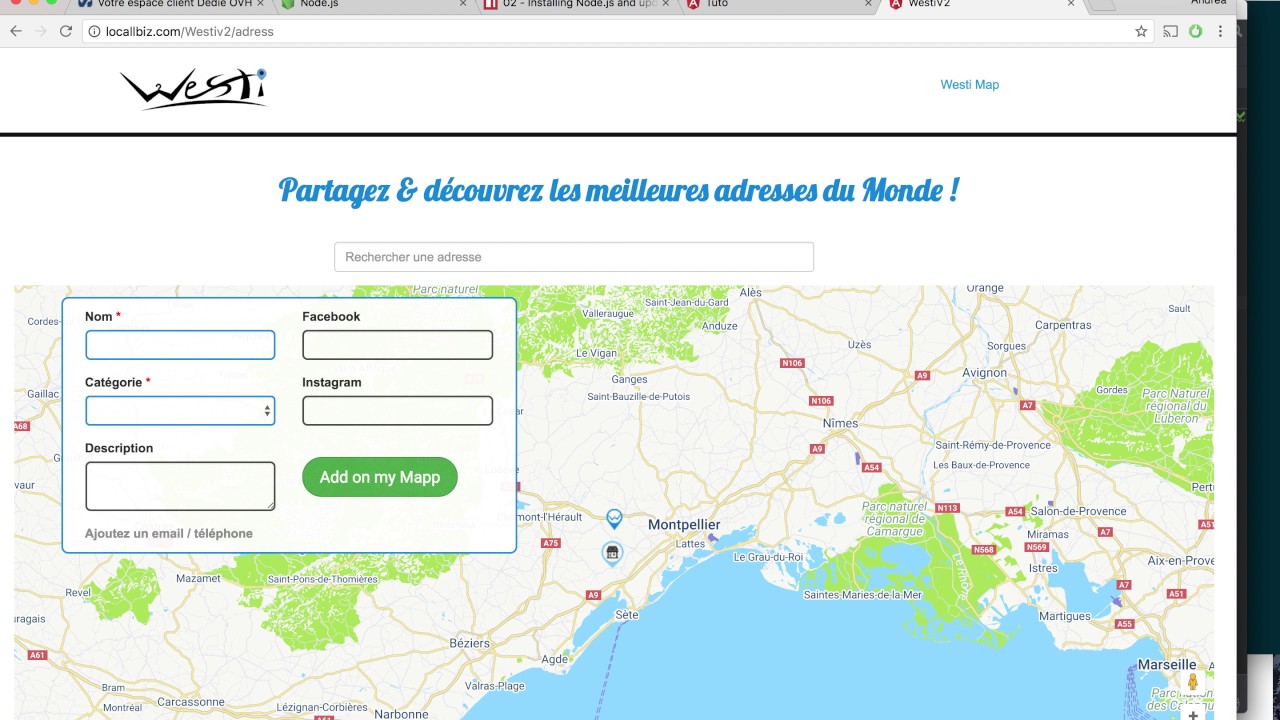
Task: Click blue map pin marker near Montpellier
Action: [x=614, y=518]
